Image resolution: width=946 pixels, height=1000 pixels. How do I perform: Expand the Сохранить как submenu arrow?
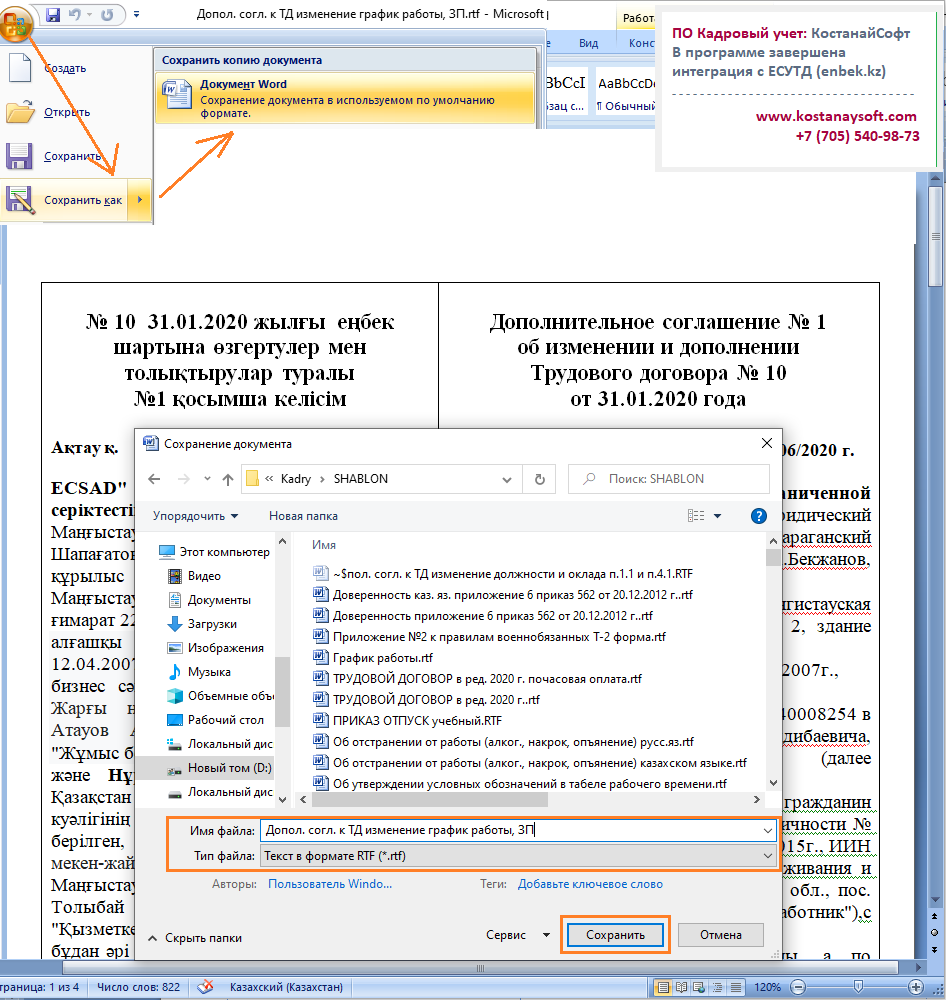pos(140,200)
